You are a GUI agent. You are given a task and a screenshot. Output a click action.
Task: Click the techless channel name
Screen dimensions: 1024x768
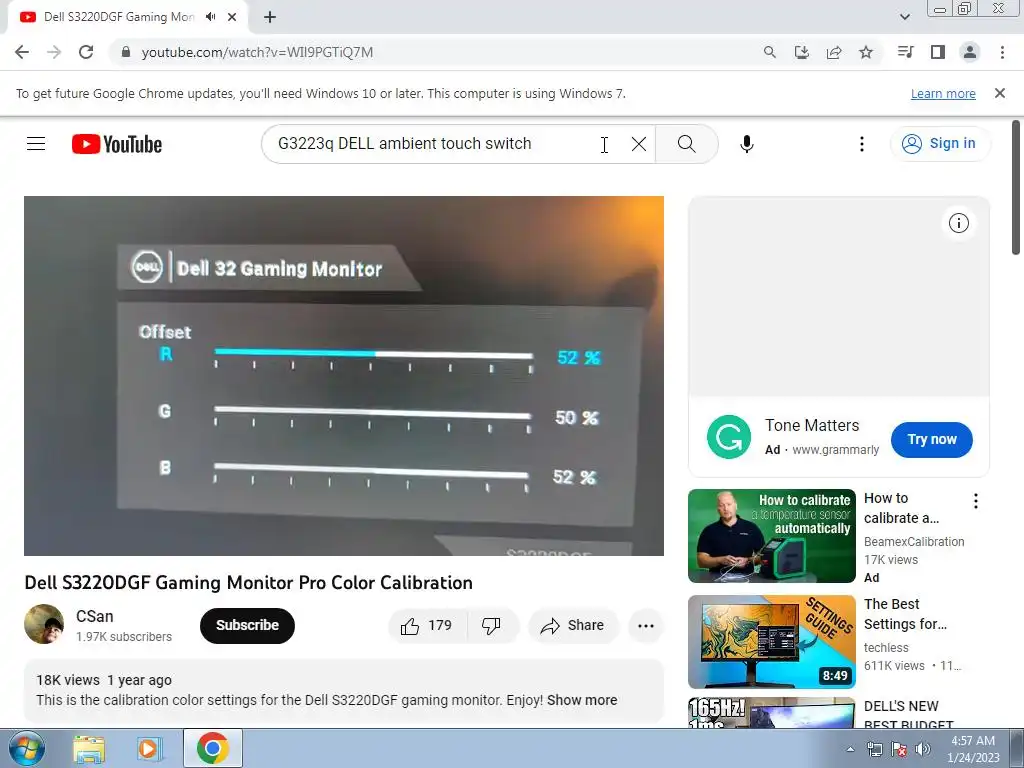point(886,647)
